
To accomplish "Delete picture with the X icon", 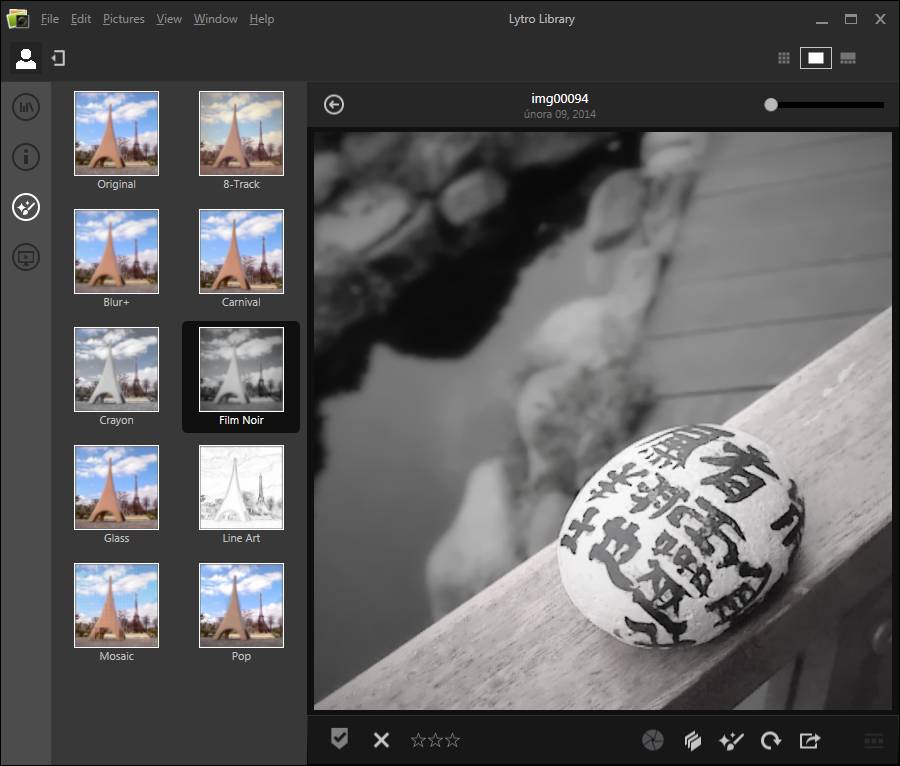I will (x=381, y=740).
